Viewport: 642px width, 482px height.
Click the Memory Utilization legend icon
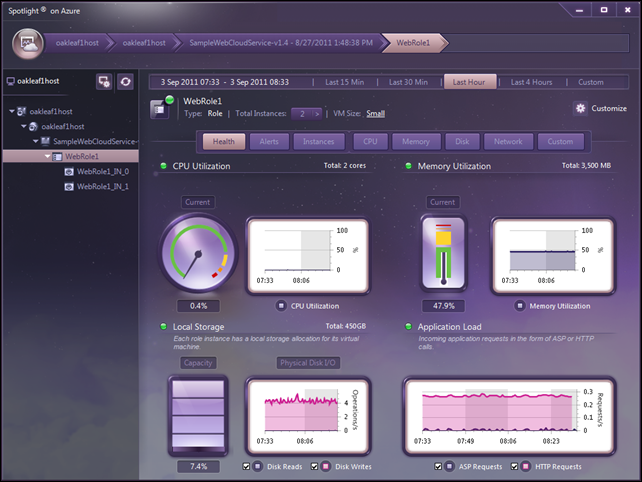[520, 306]
